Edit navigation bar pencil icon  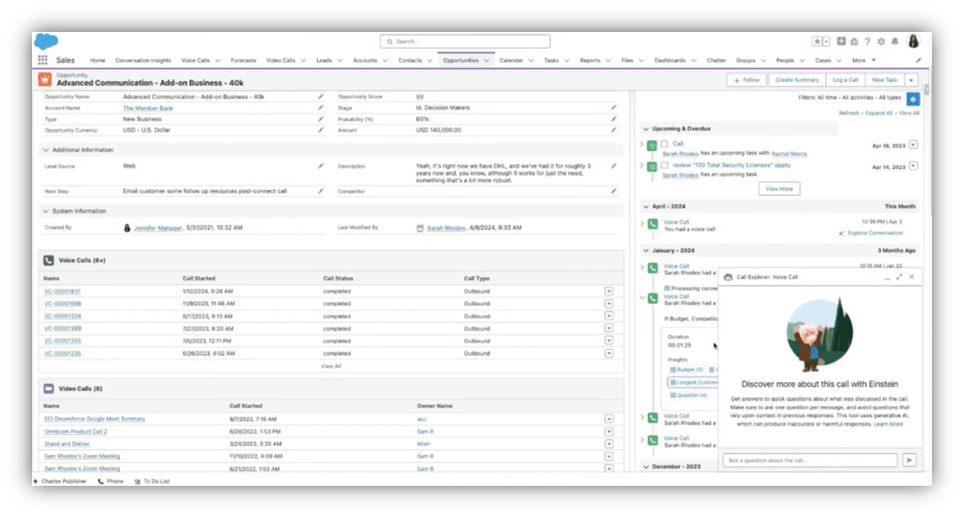click(919, 60)
